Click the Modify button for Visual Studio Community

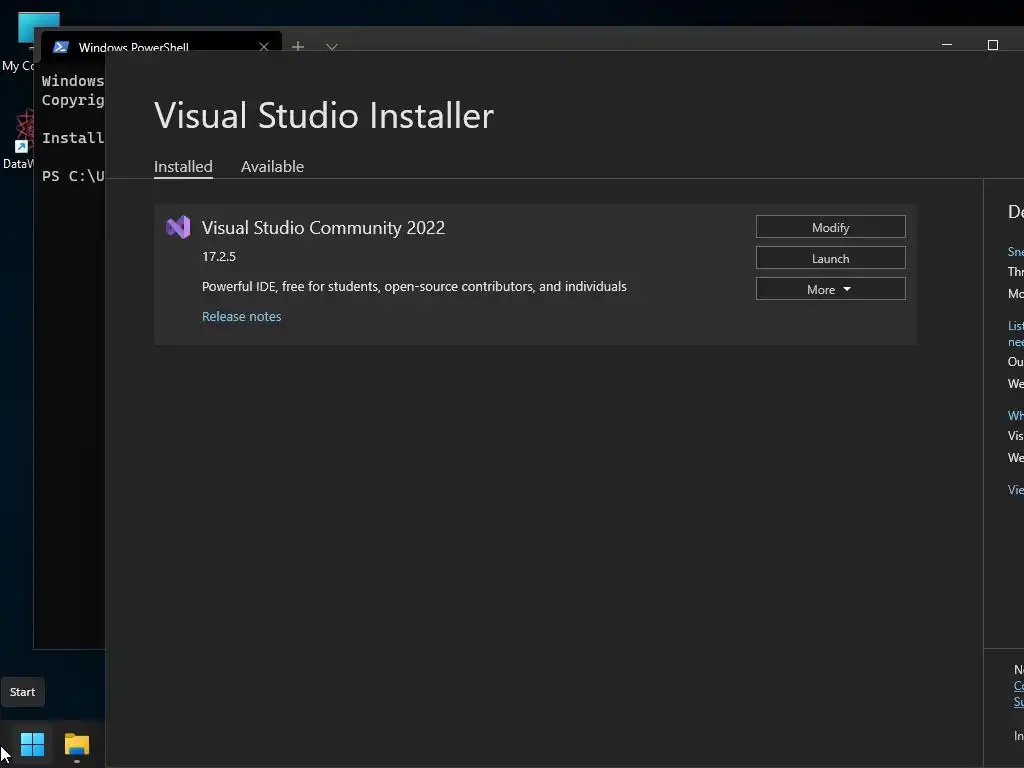(830, 227)
